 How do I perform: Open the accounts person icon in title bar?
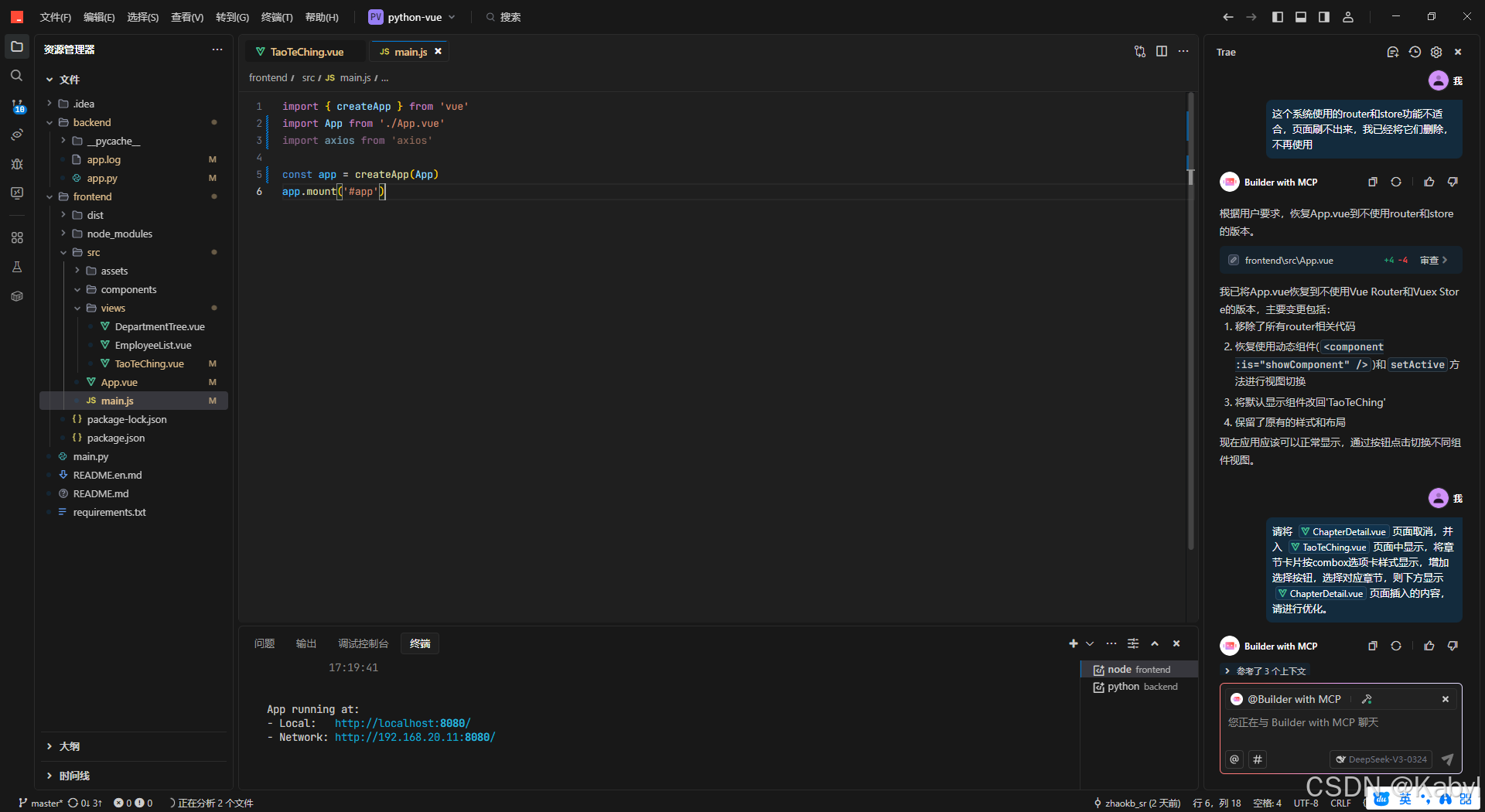(1348, 17)
